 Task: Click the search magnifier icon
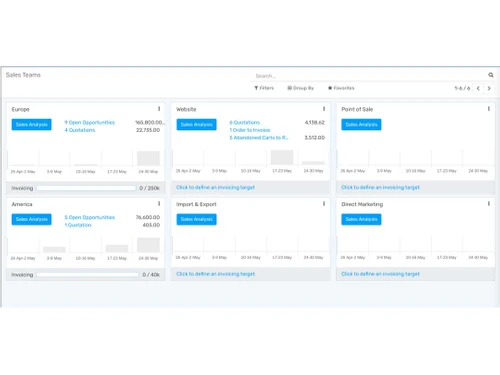(x=491, y=75)
